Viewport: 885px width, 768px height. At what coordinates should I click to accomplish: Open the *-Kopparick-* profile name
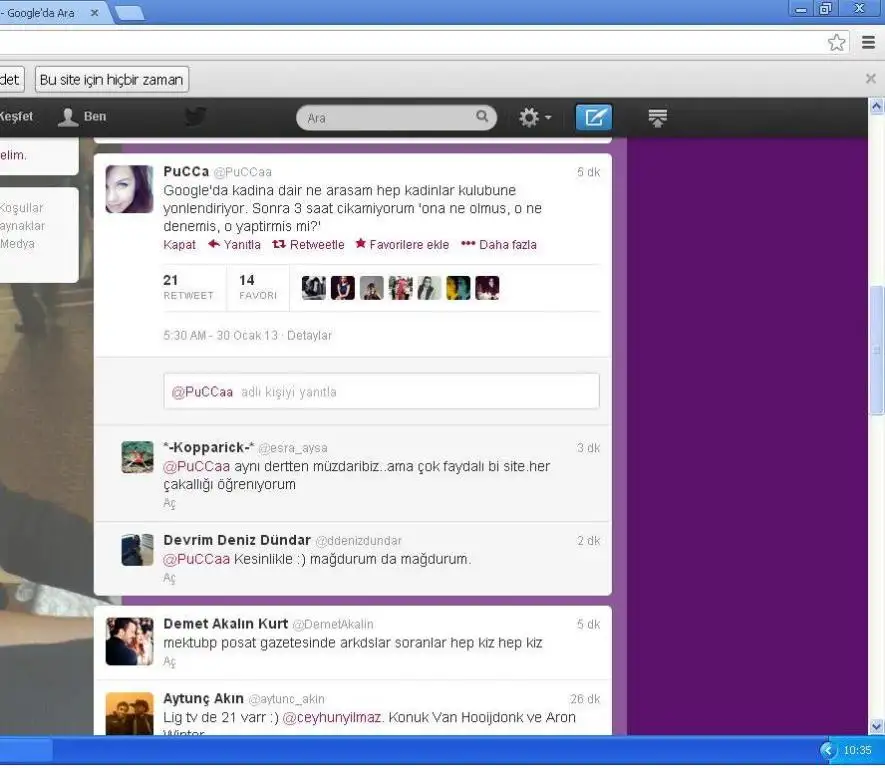coord(209,447)
